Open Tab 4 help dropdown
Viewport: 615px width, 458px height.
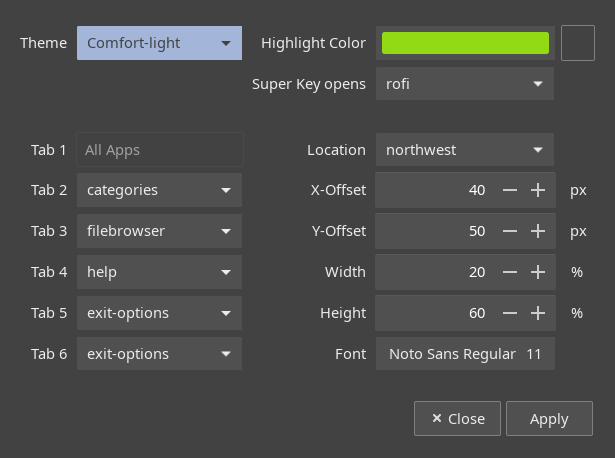159,272
